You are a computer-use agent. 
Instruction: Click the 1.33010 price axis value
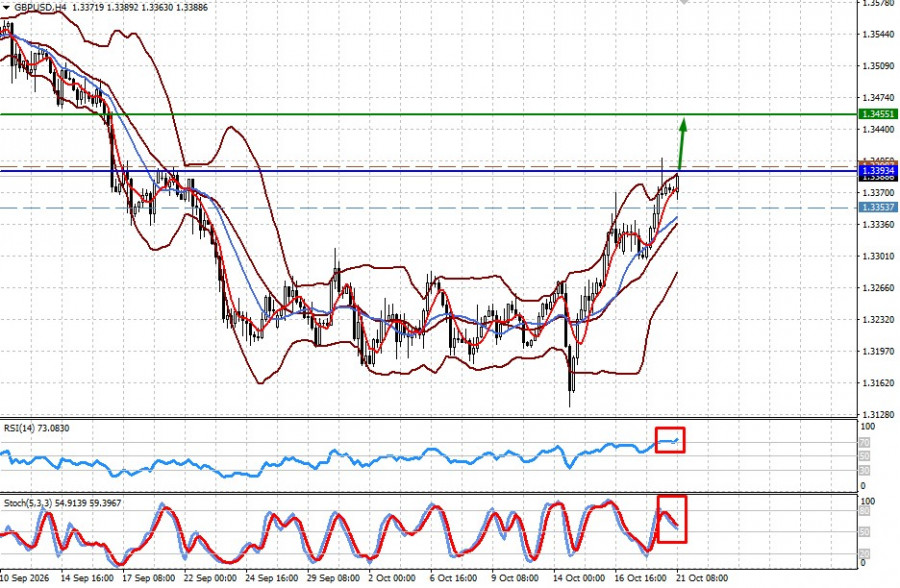(878, 256)
